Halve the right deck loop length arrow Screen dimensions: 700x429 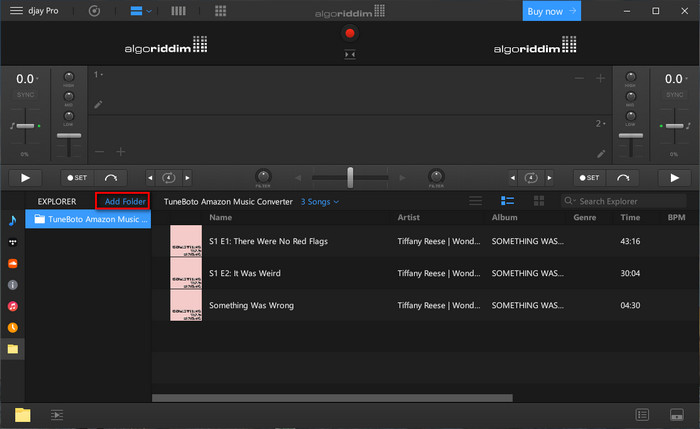[513, 178]
